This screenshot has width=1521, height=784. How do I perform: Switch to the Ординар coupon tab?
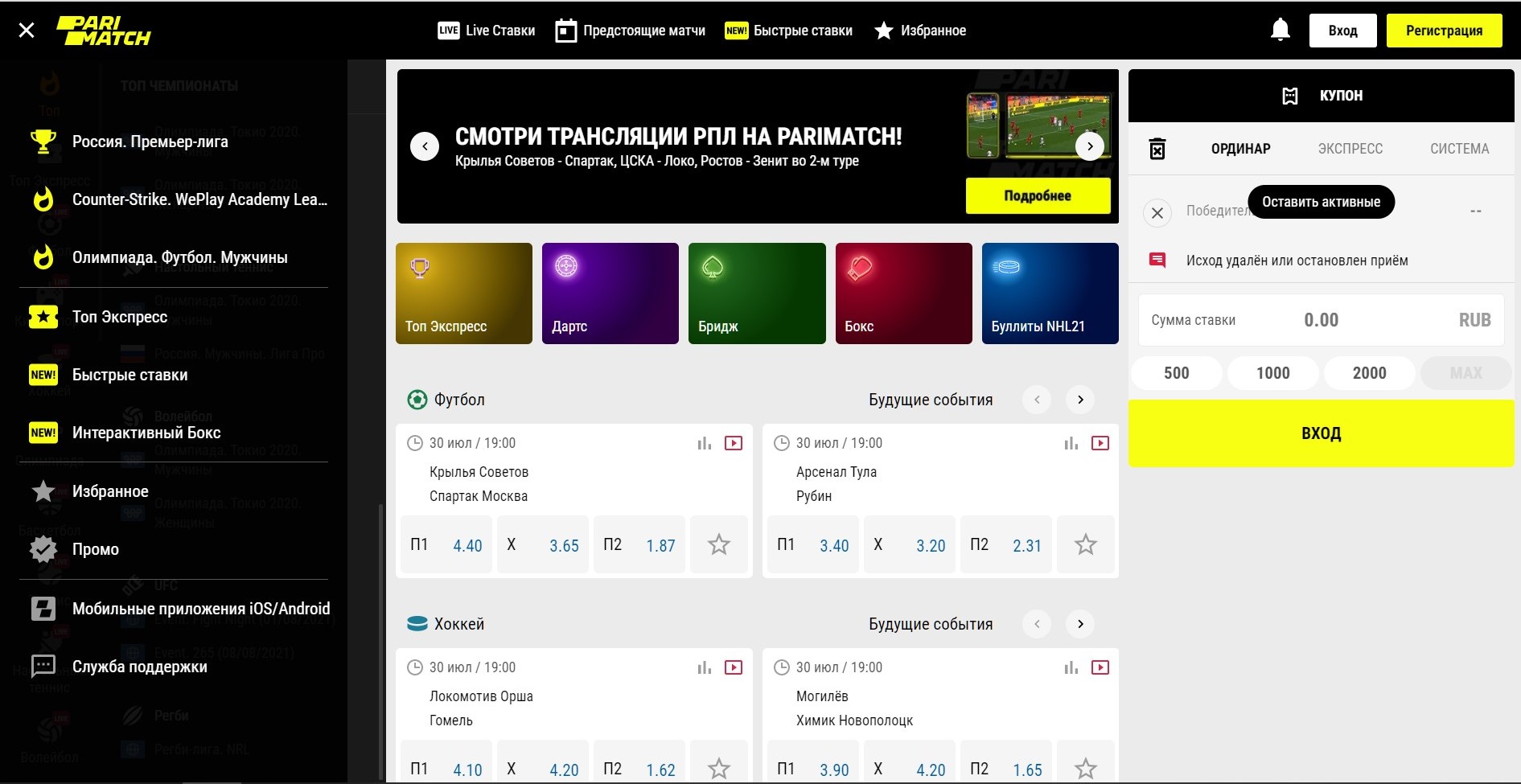1241,149
